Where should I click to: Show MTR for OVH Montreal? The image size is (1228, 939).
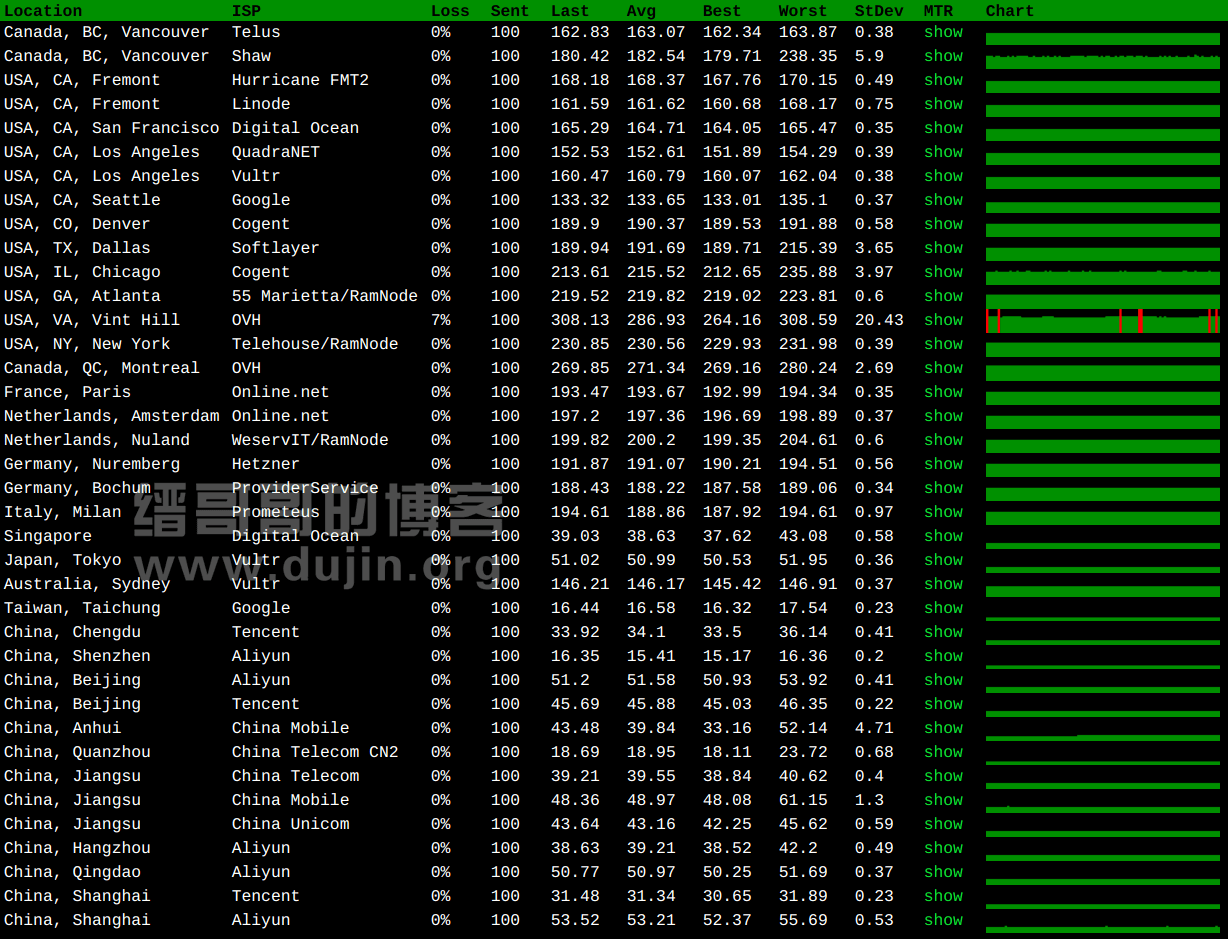point(943,368)
